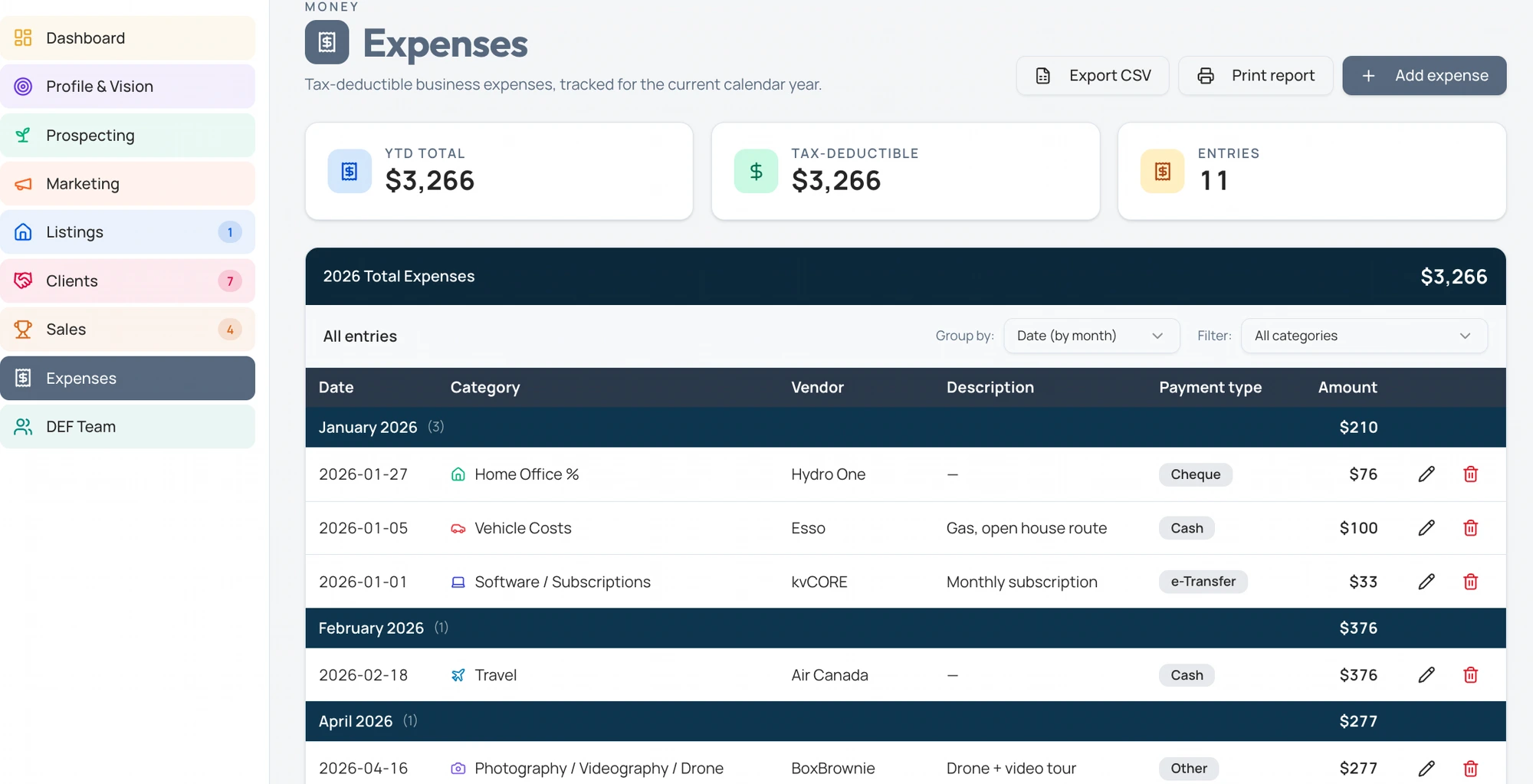Click the Vendor column header
1533x784 pixels.
(x=817, y=387)
